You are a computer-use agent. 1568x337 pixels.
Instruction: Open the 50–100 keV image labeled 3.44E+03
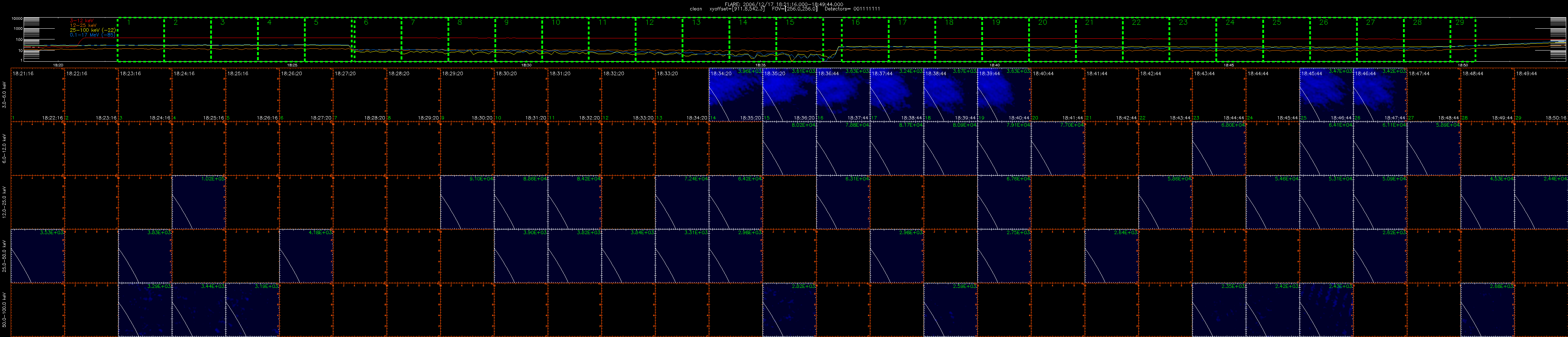coord(199,310)
